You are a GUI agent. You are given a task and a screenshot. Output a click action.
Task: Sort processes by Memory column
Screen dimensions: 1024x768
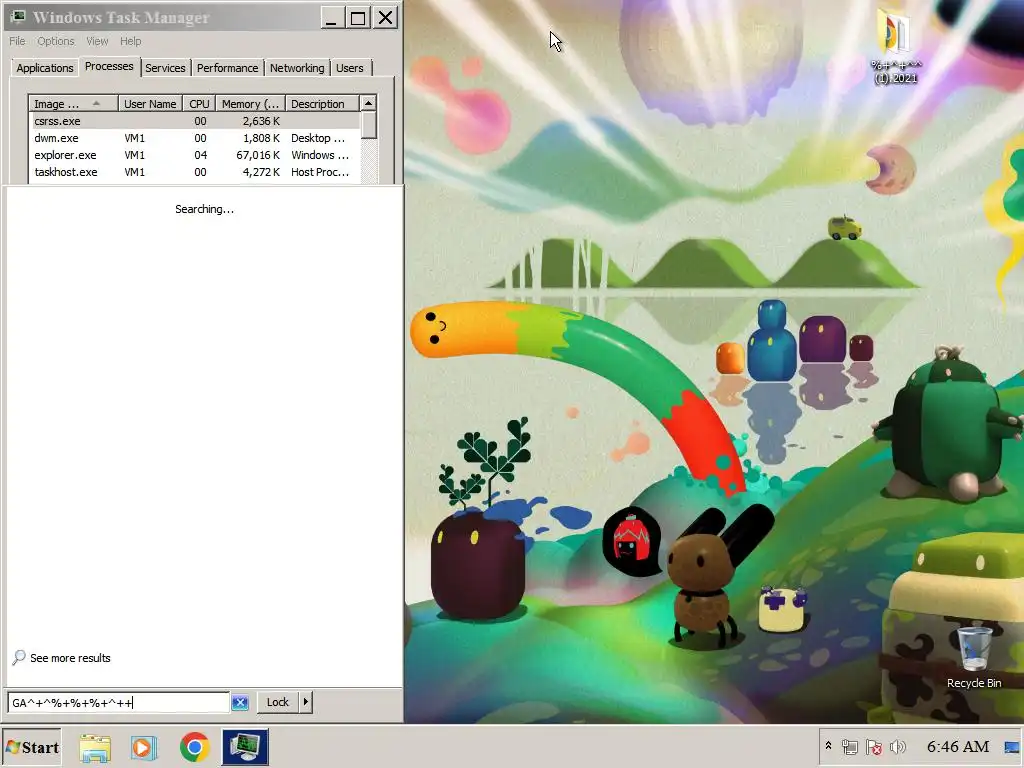250,104
